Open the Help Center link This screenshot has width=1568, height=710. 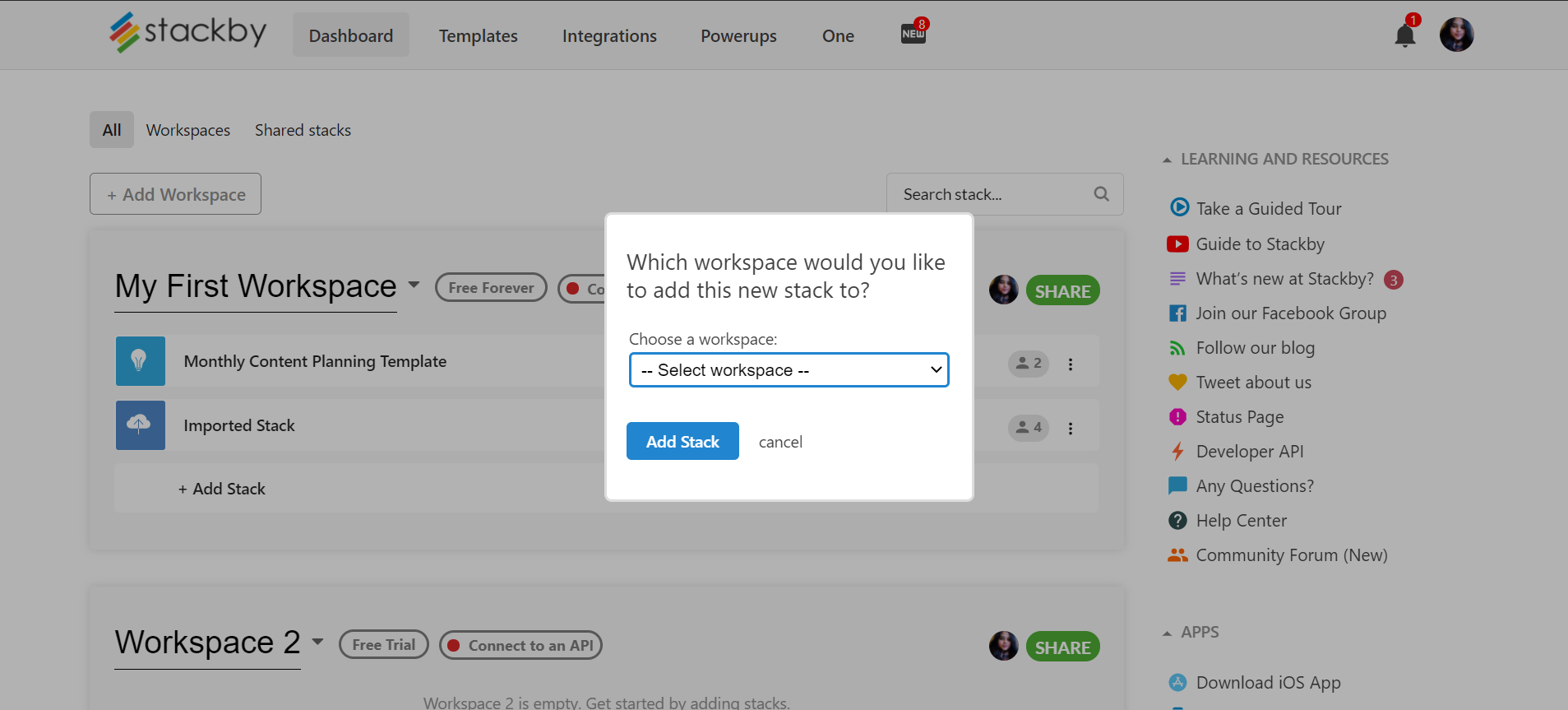tap(1242, 521)
